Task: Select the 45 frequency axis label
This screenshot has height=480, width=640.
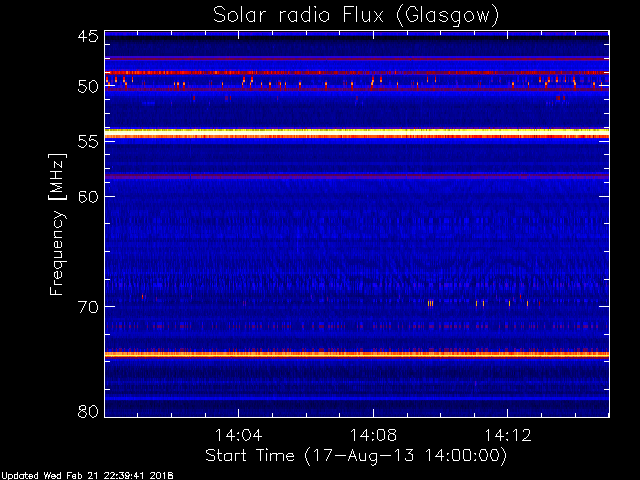Action: (88, 36)
